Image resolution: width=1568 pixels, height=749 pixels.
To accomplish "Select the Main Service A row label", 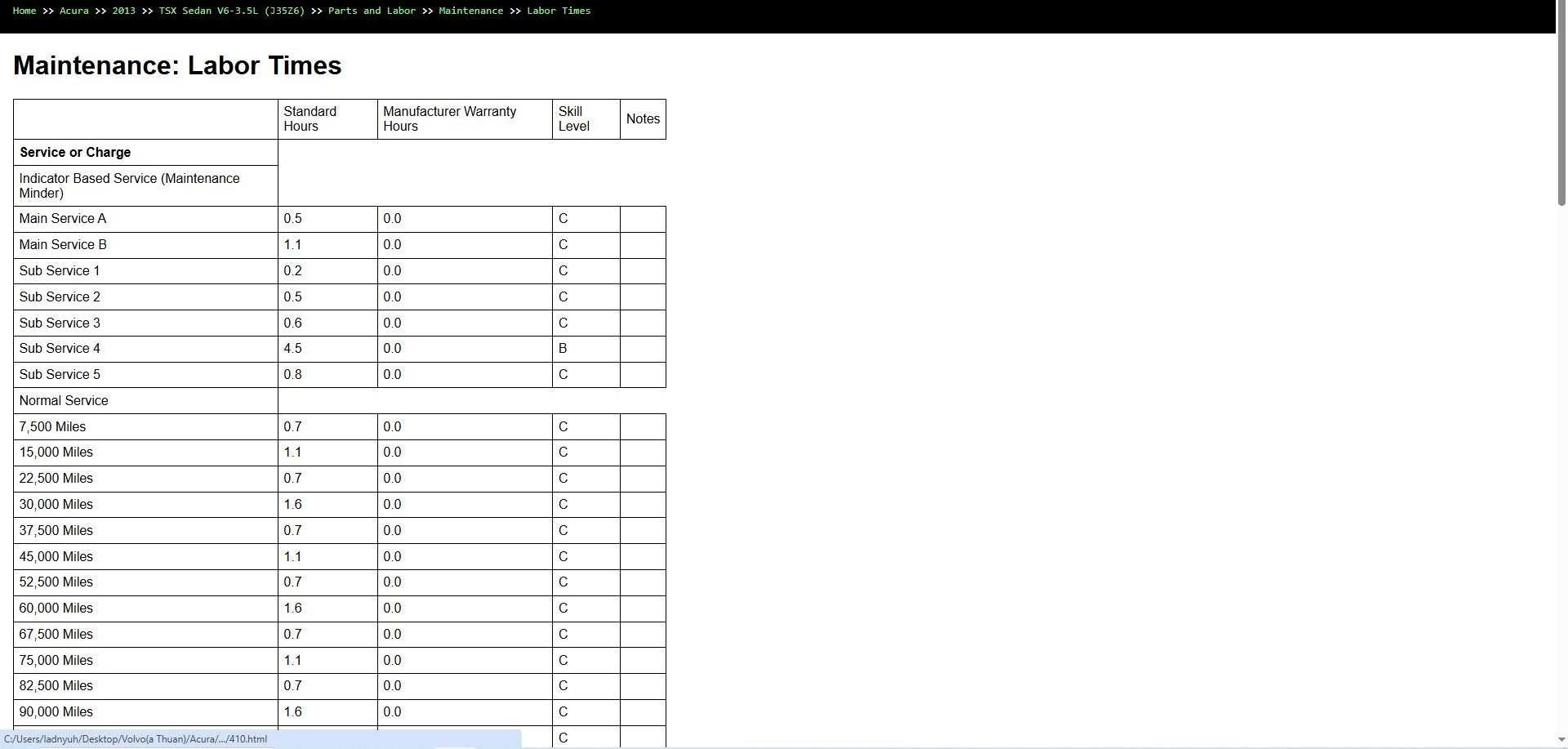I will coord(63,219).
